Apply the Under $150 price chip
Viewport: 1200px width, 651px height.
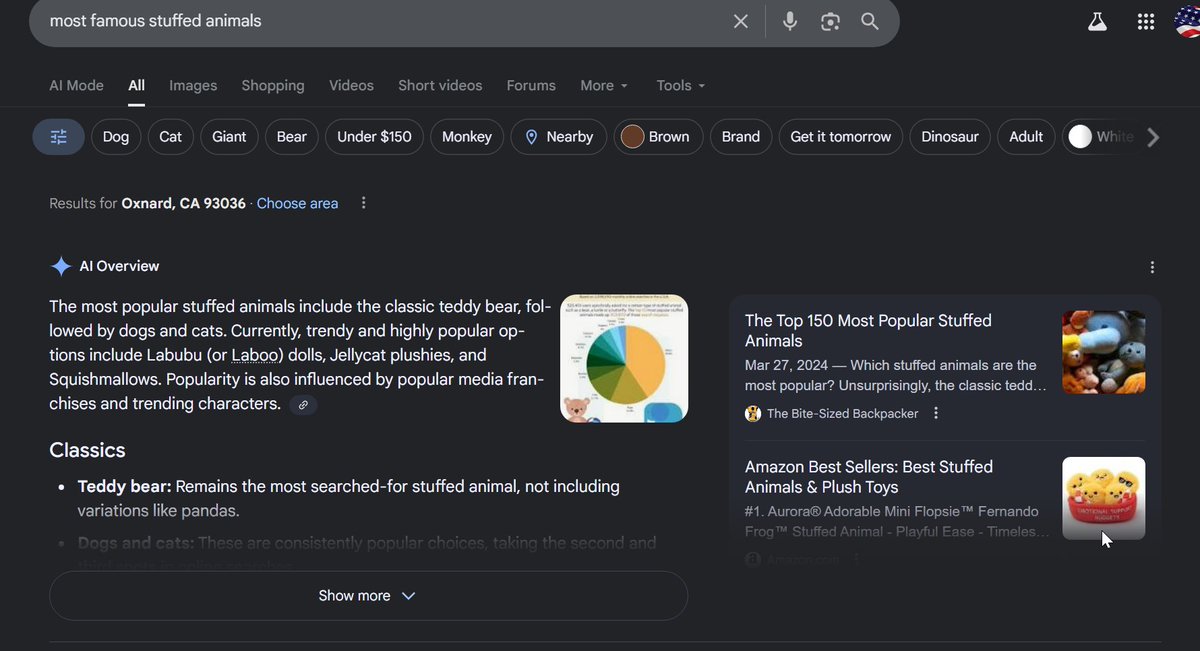(x=374, y=137)
